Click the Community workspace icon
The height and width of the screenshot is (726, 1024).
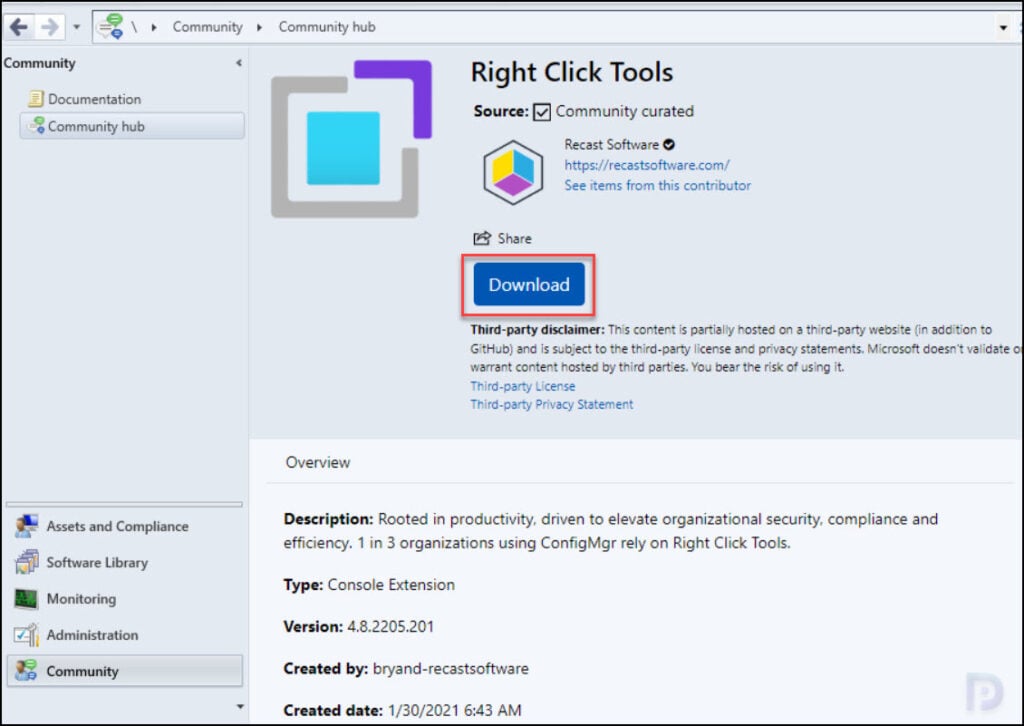pos(26,671)
